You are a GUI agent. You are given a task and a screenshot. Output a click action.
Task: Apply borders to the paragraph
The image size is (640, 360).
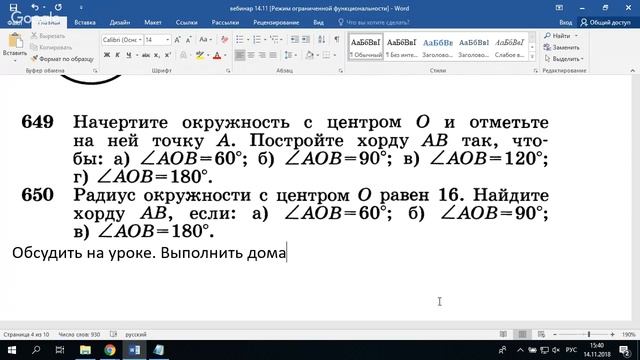coord(326,55)
